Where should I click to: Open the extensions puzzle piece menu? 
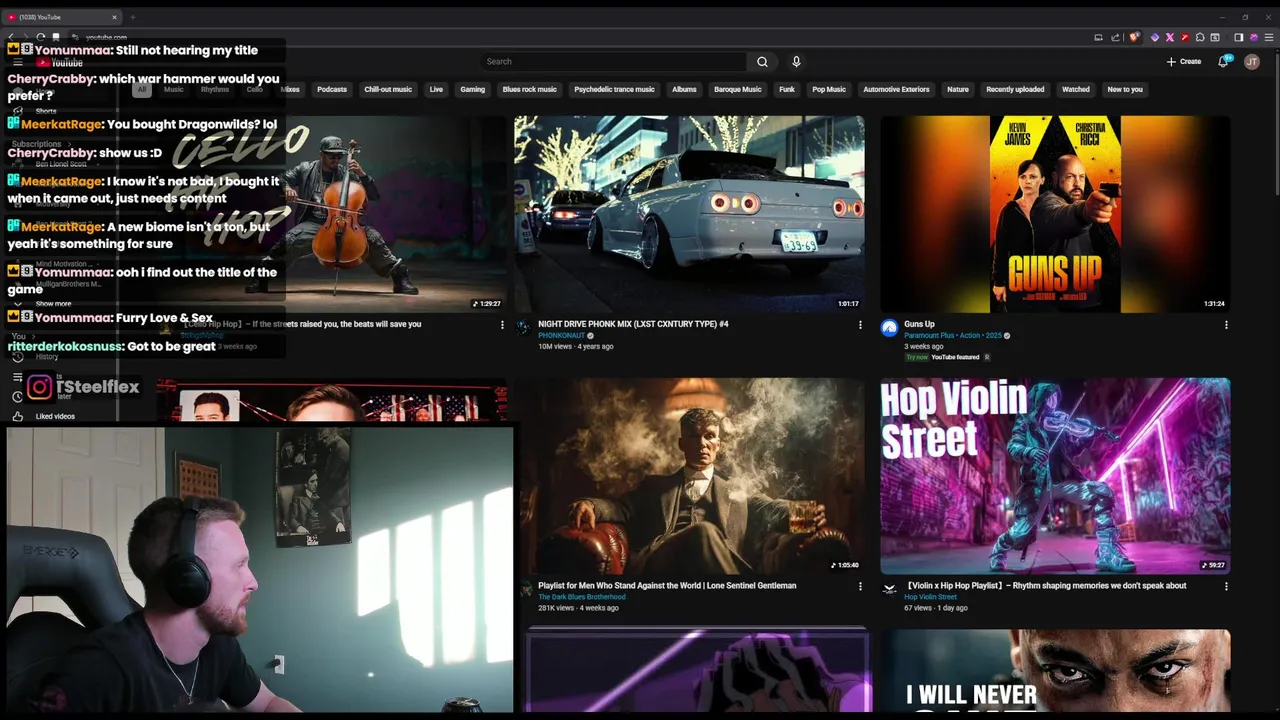(x=1200, y=37)
